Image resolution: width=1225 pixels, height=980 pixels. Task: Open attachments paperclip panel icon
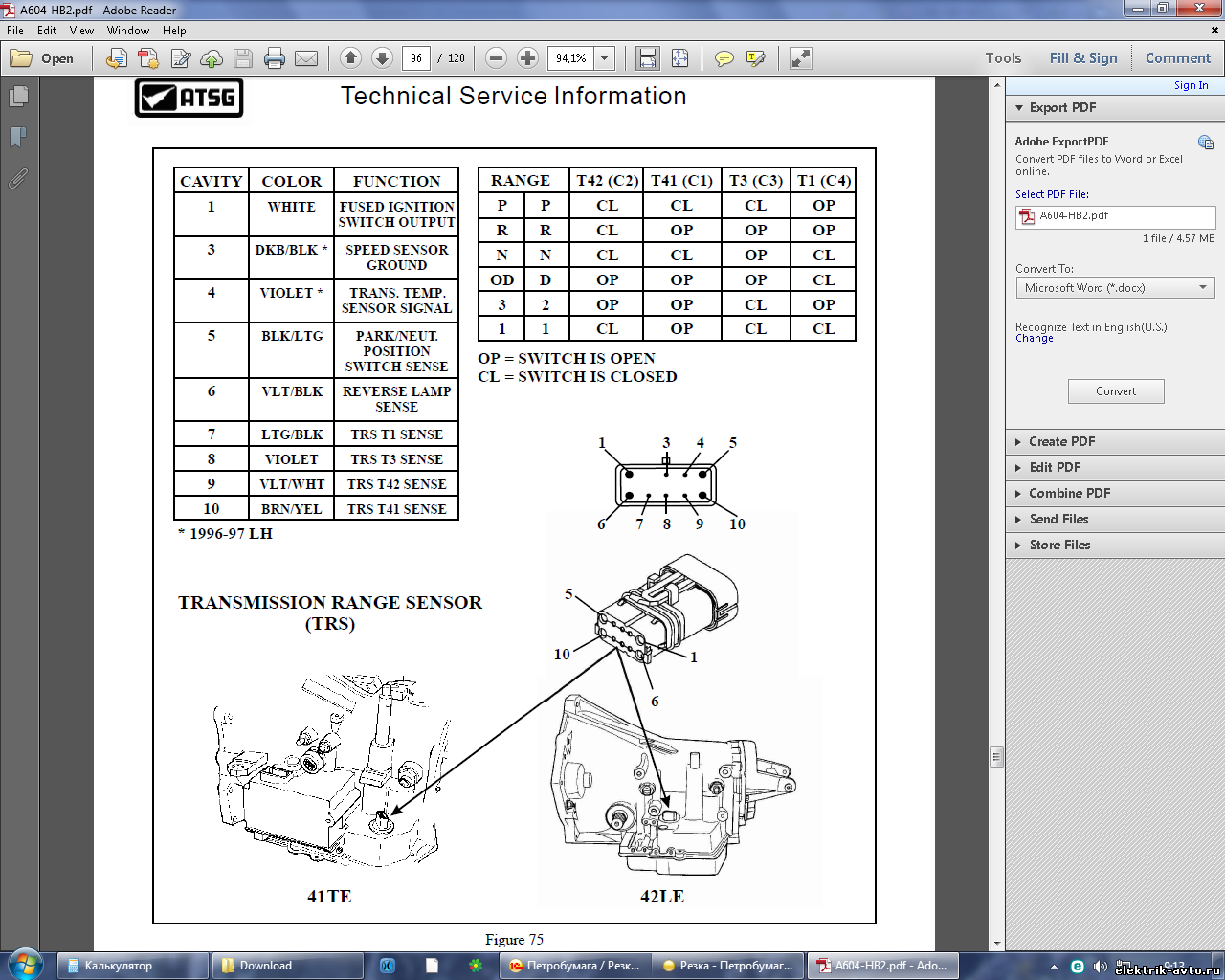[x=18, y=178]
